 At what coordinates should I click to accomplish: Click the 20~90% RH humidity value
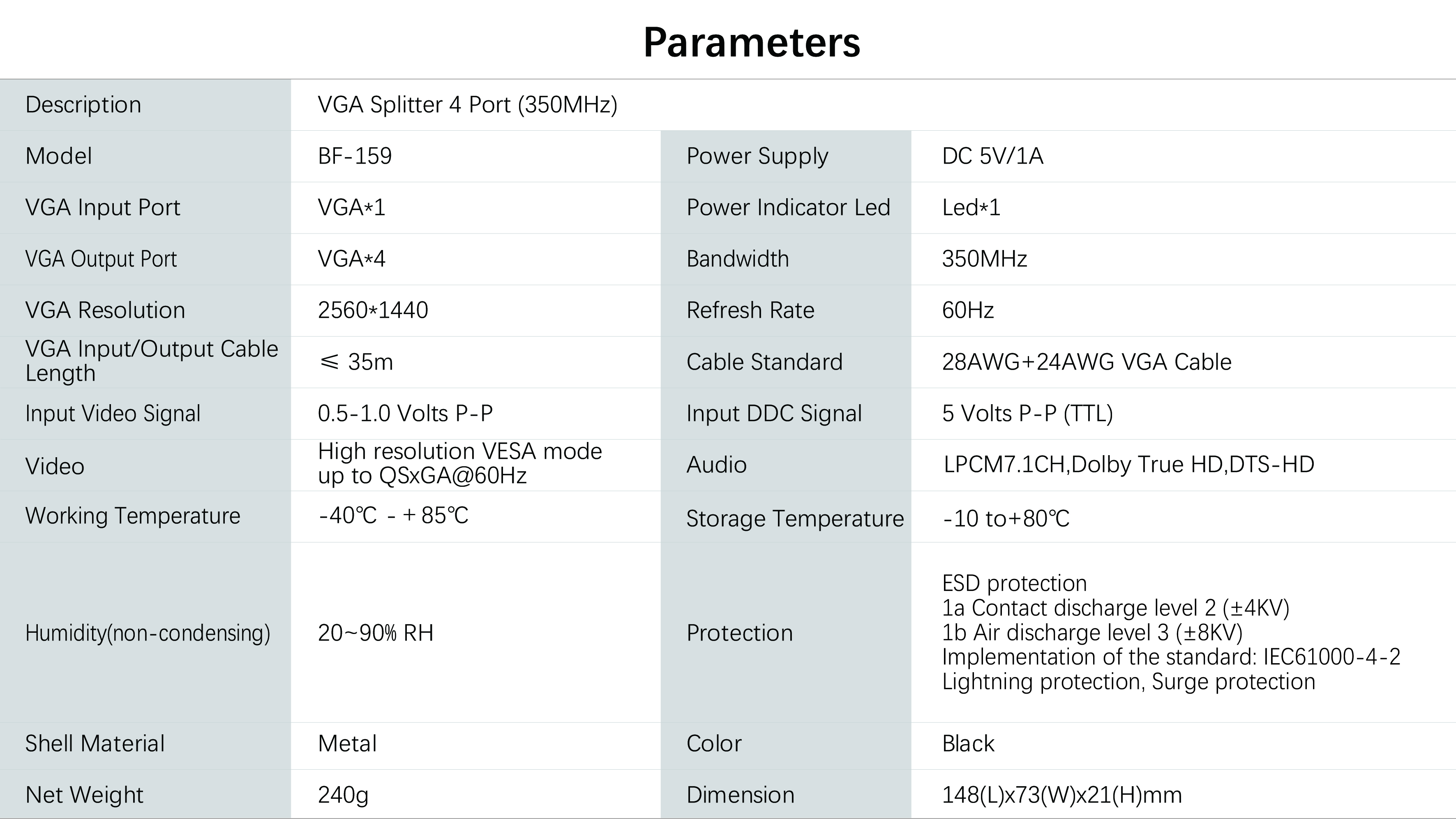375,633
